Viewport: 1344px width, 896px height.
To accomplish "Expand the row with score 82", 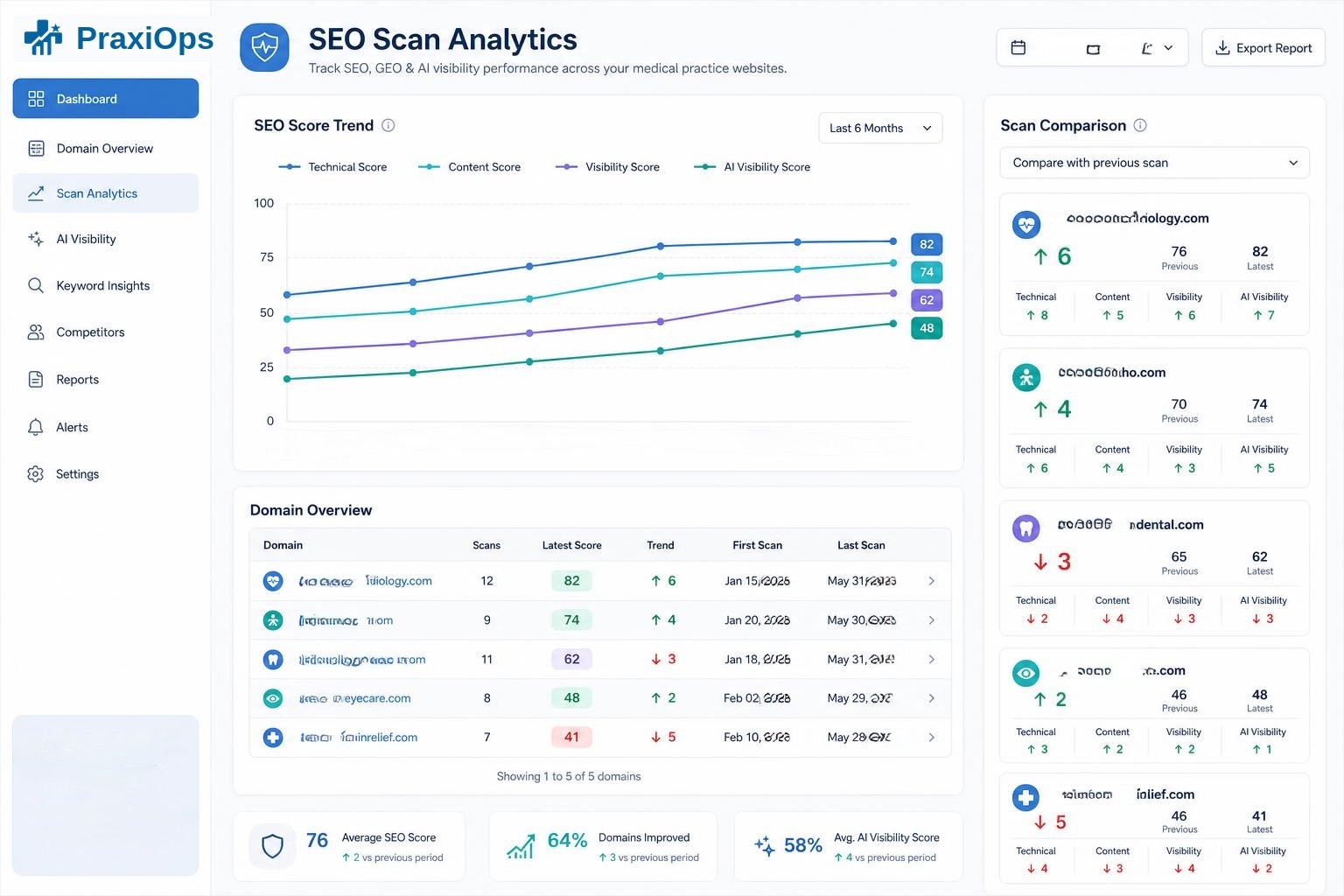I will [932, 581].
